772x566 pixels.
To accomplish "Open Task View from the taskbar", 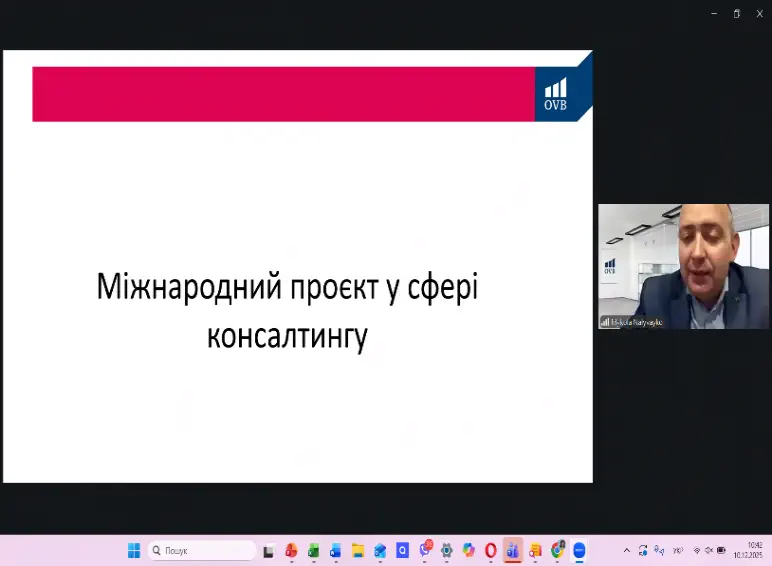I will [x=269, y=550].
